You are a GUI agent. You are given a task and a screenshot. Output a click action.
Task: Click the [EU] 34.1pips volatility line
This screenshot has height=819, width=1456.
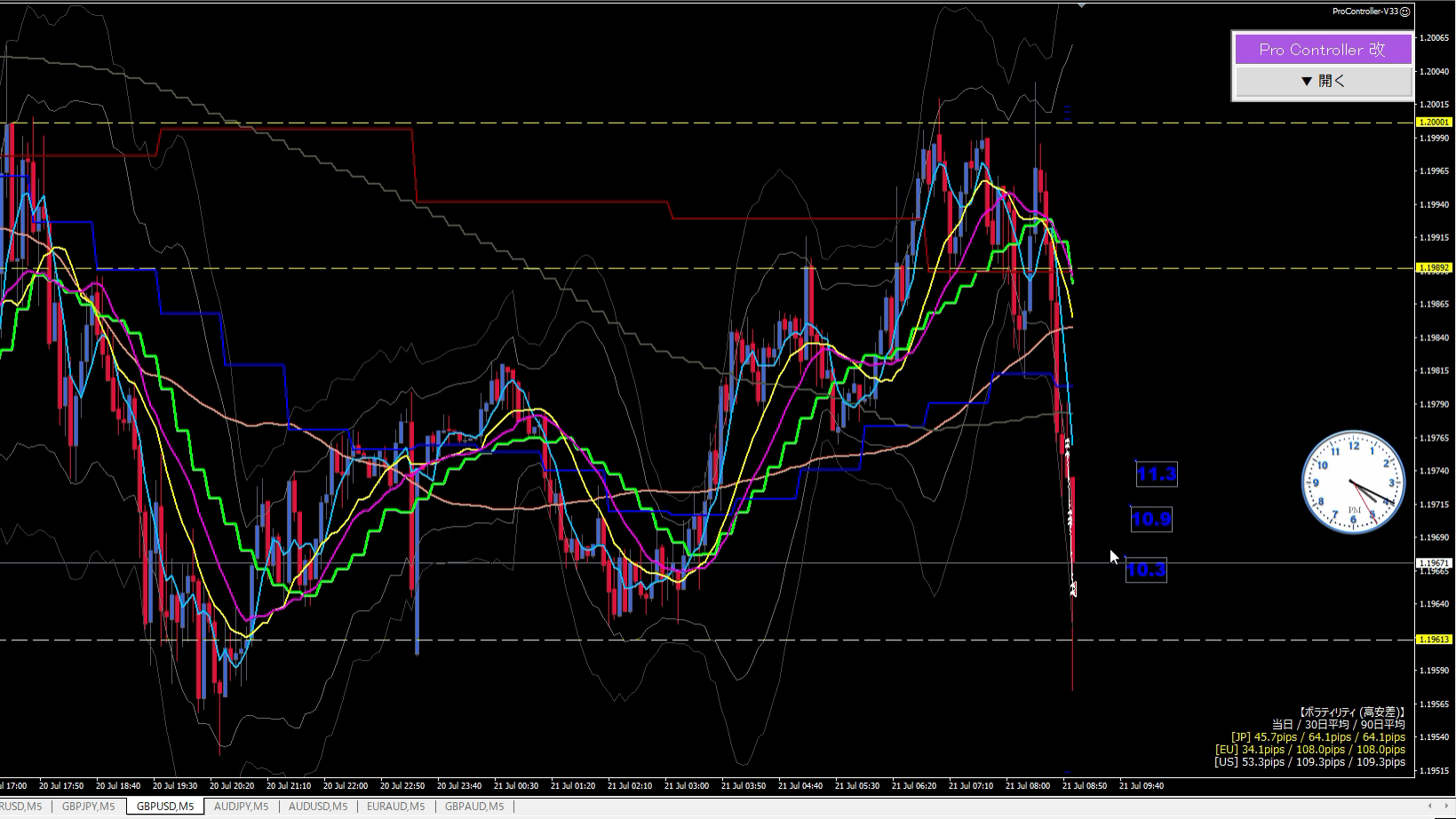pos(1310,750)
